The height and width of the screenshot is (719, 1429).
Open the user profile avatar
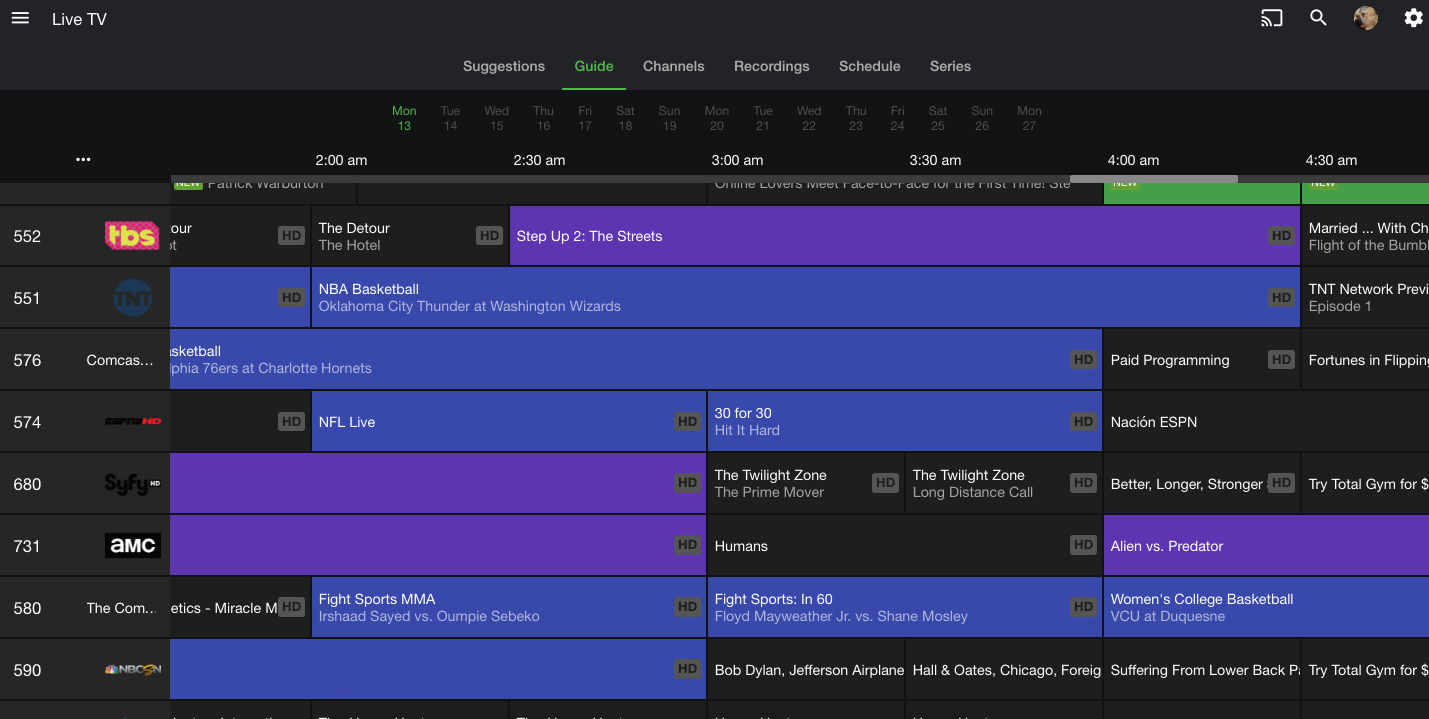tap(1365, 18)
